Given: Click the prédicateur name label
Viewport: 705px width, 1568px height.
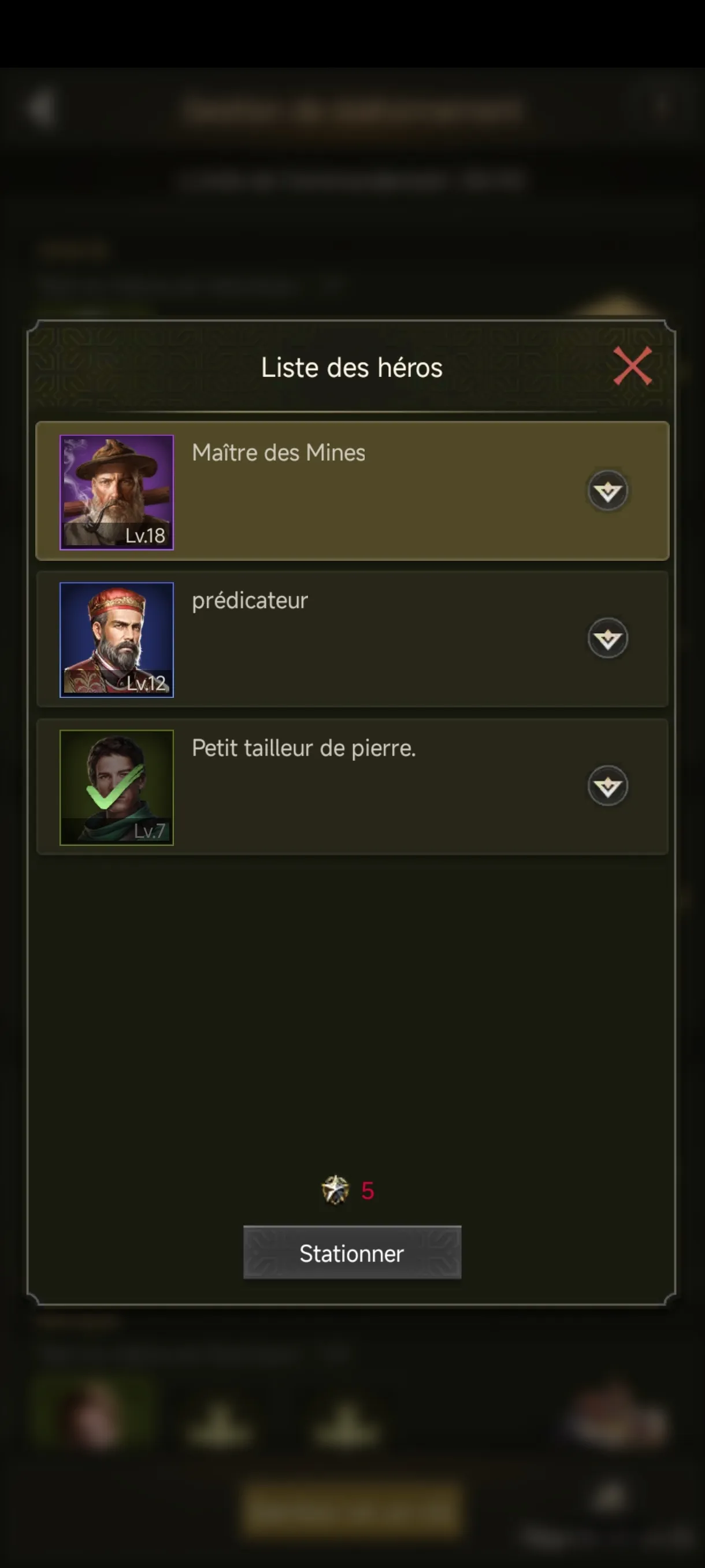Looking at the screenshot, I should click(x=250, y=601).
